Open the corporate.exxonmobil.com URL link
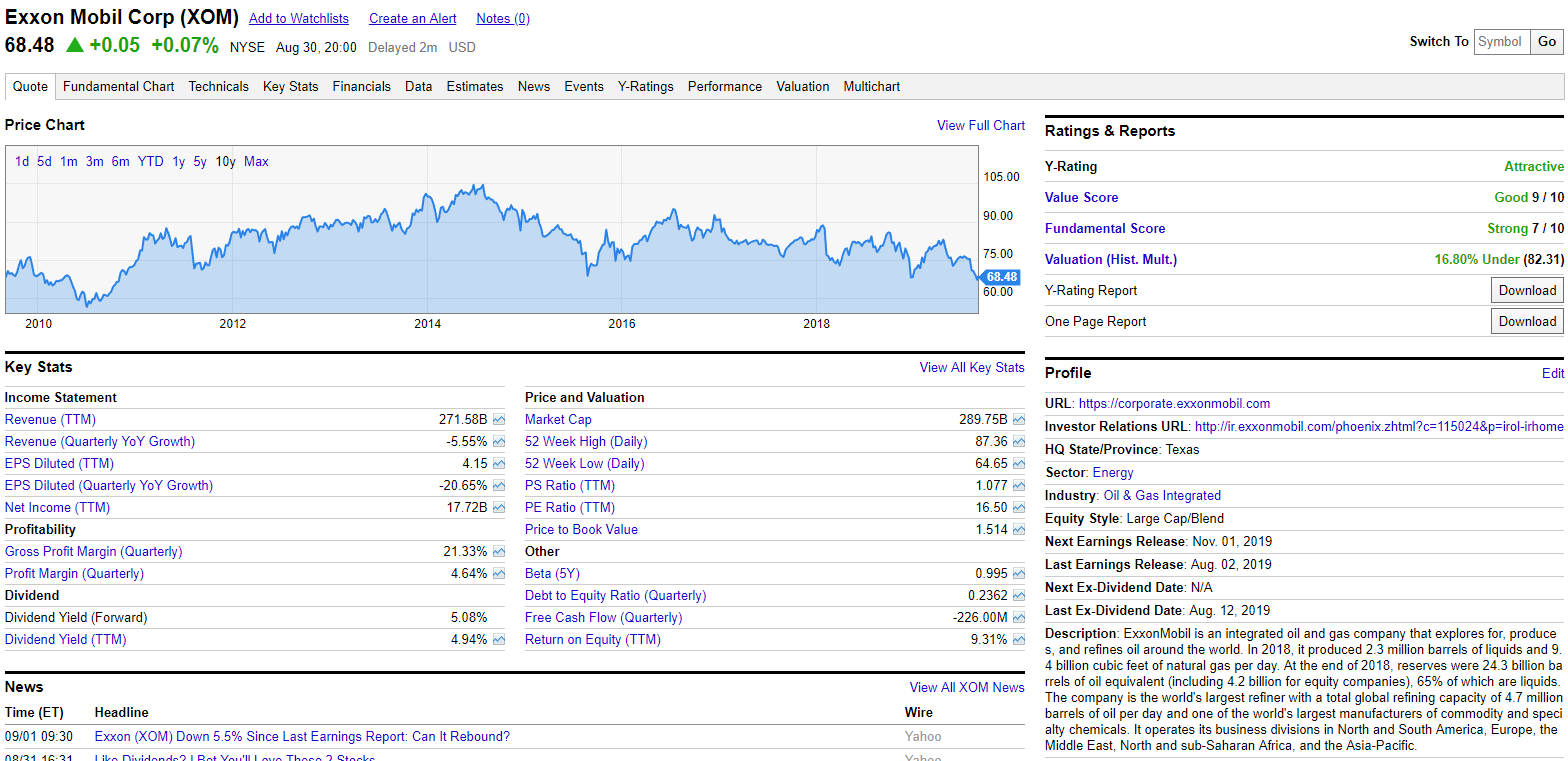This screenshot has width=1568, height=761. pyautogui.click(x=1174, y=404)
